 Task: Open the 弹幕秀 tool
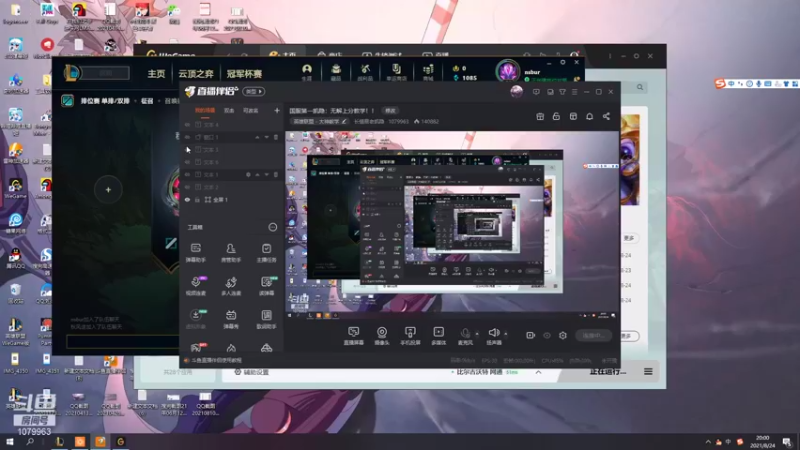pos(231,319)
